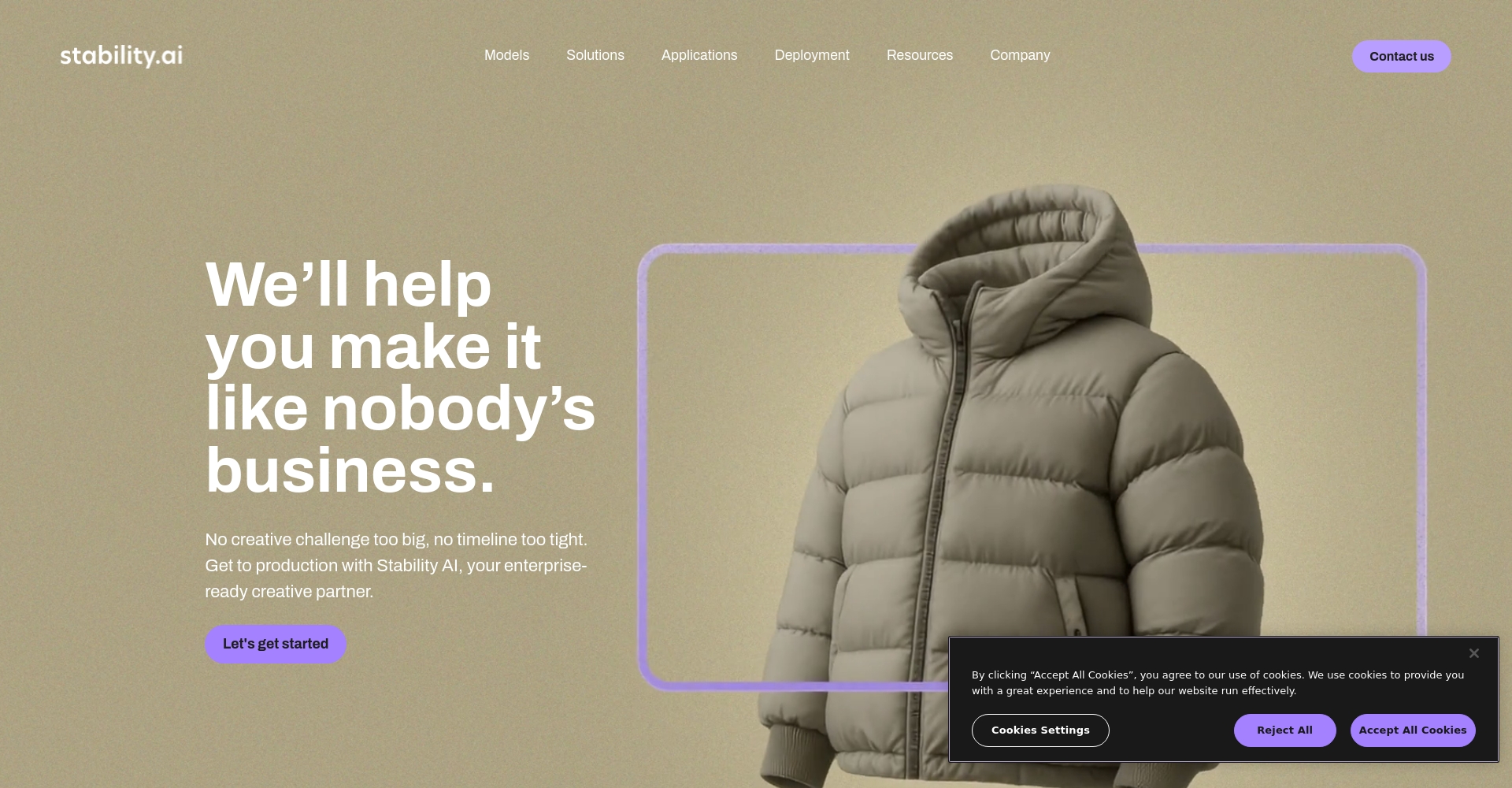Choose Accept All Cookies

click(1412, 730)
